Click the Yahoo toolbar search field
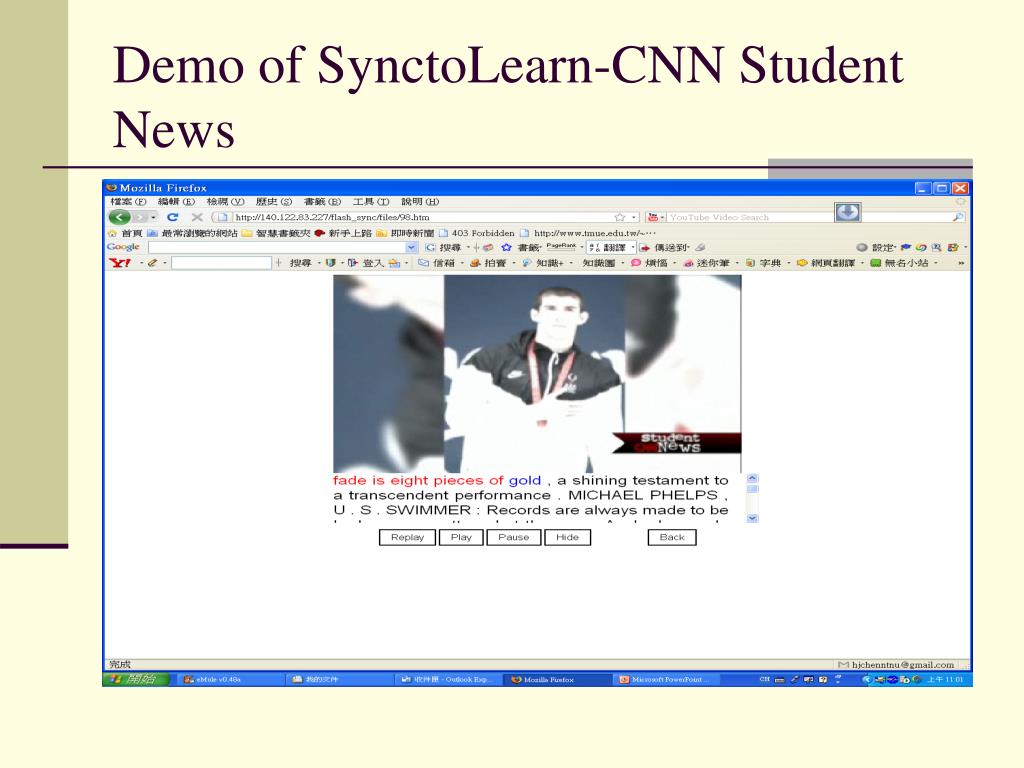This screenshot has height=768, width=1024. (221, 263)
